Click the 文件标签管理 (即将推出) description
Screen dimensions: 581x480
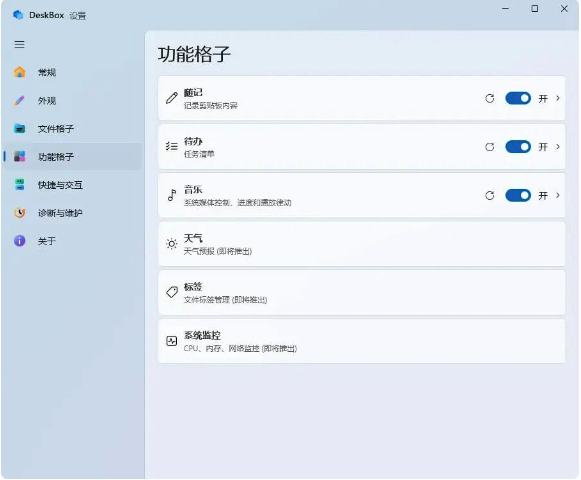225,300
